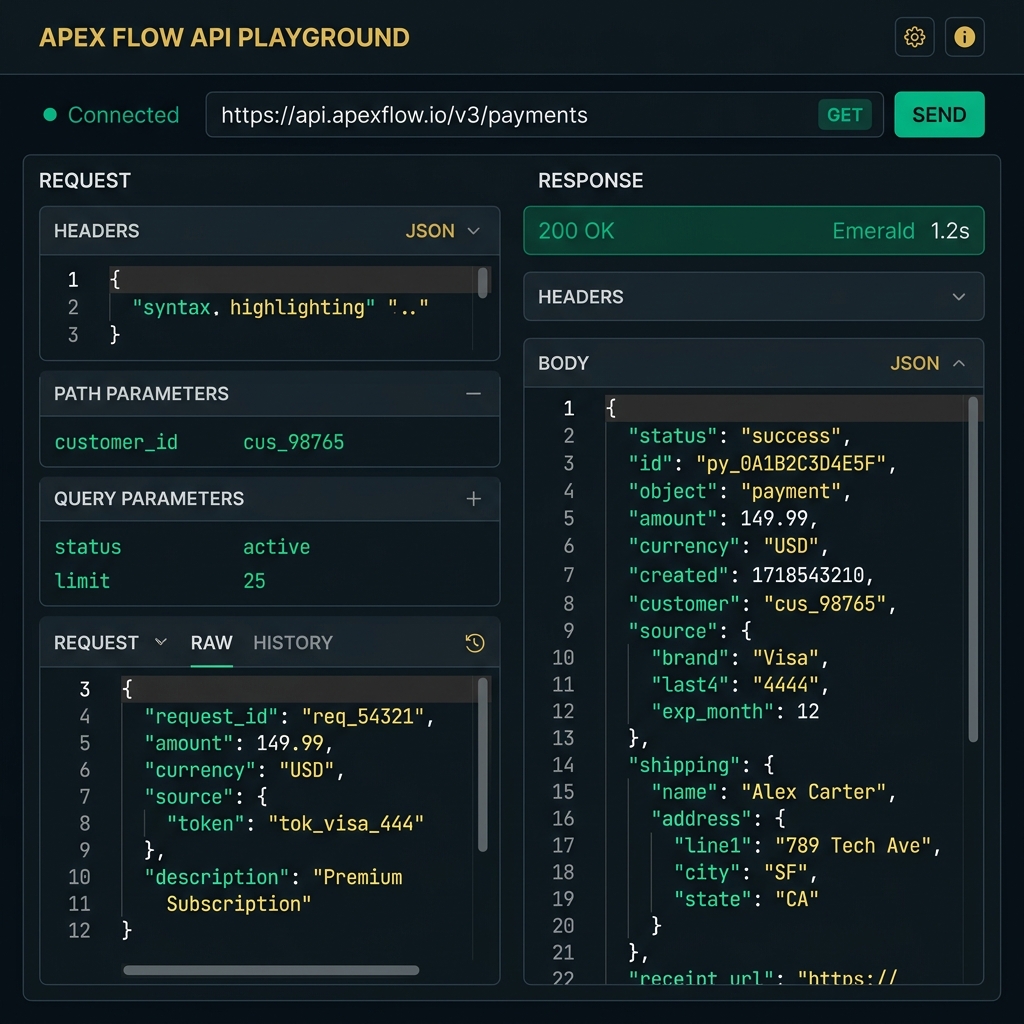The width and height of the screenshot is (1024, 1024).
Task: Switch to the HISTORY tab
Action: [x=293, y=643]
